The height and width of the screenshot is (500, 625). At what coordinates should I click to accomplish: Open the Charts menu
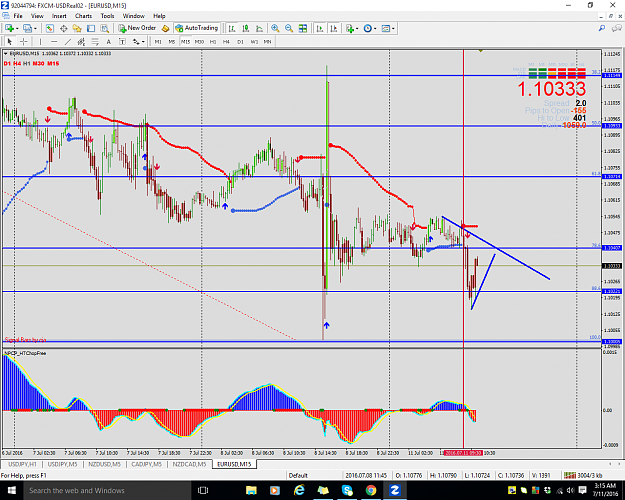[83, 16]
